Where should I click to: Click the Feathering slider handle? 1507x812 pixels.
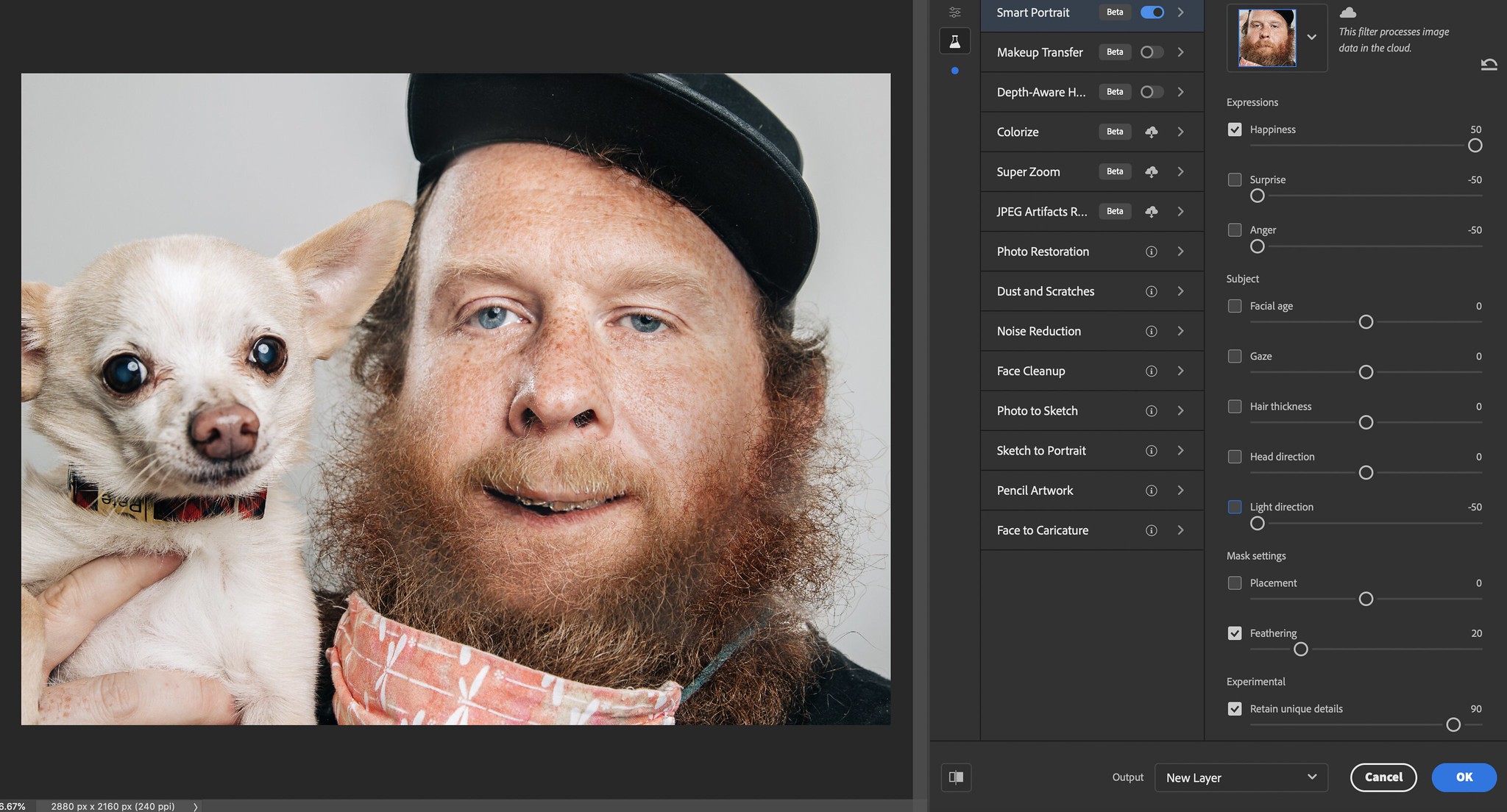coord(1300,649)
